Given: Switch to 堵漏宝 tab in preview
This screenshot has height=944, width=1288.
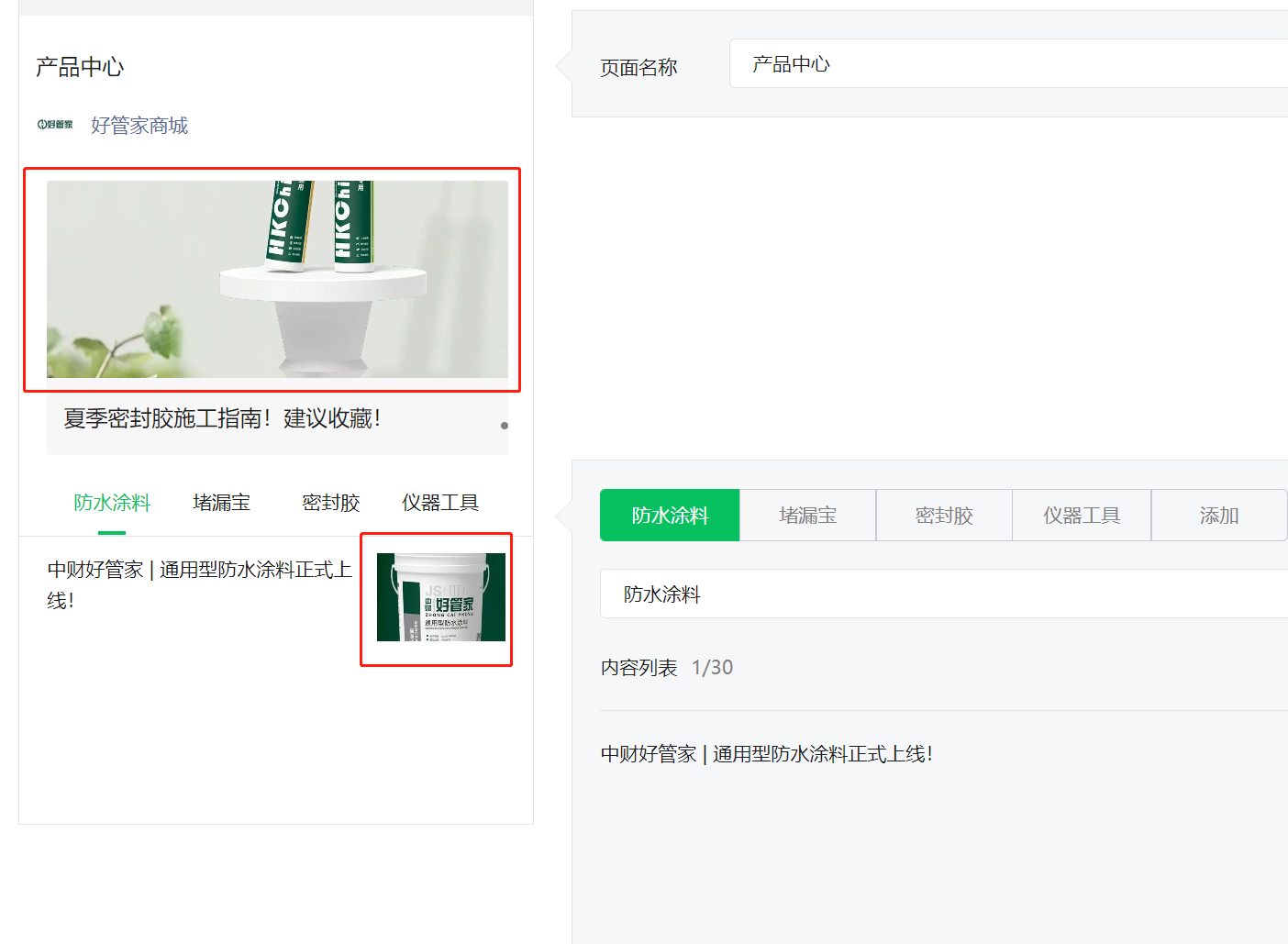Looking at the screenshot, I should tap(221, 503).
